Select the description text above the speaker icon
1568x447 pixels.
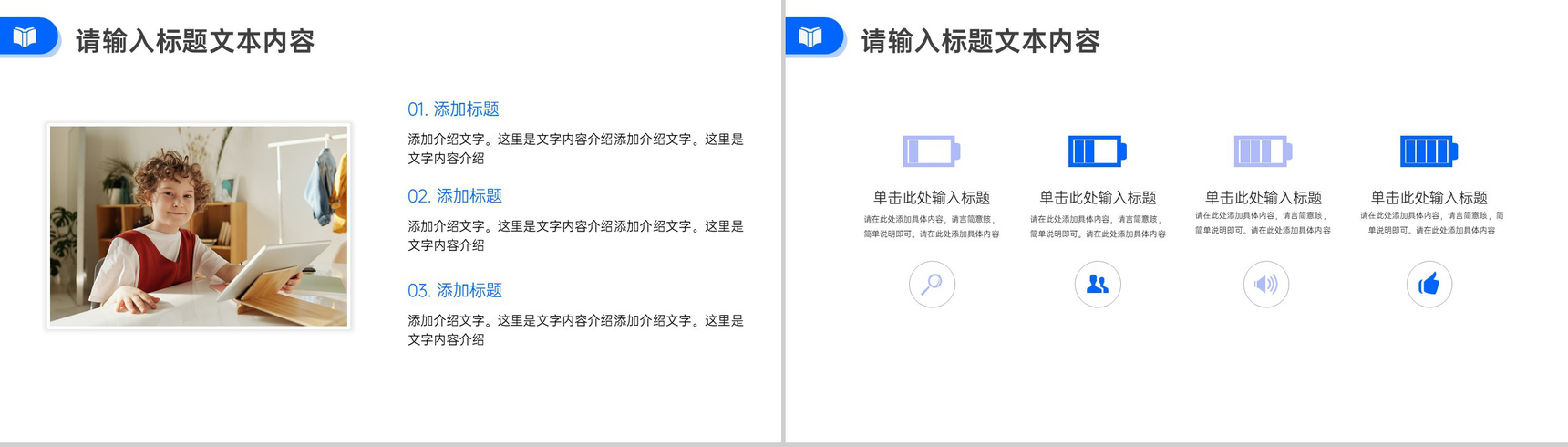click(x=1263, y=223)
